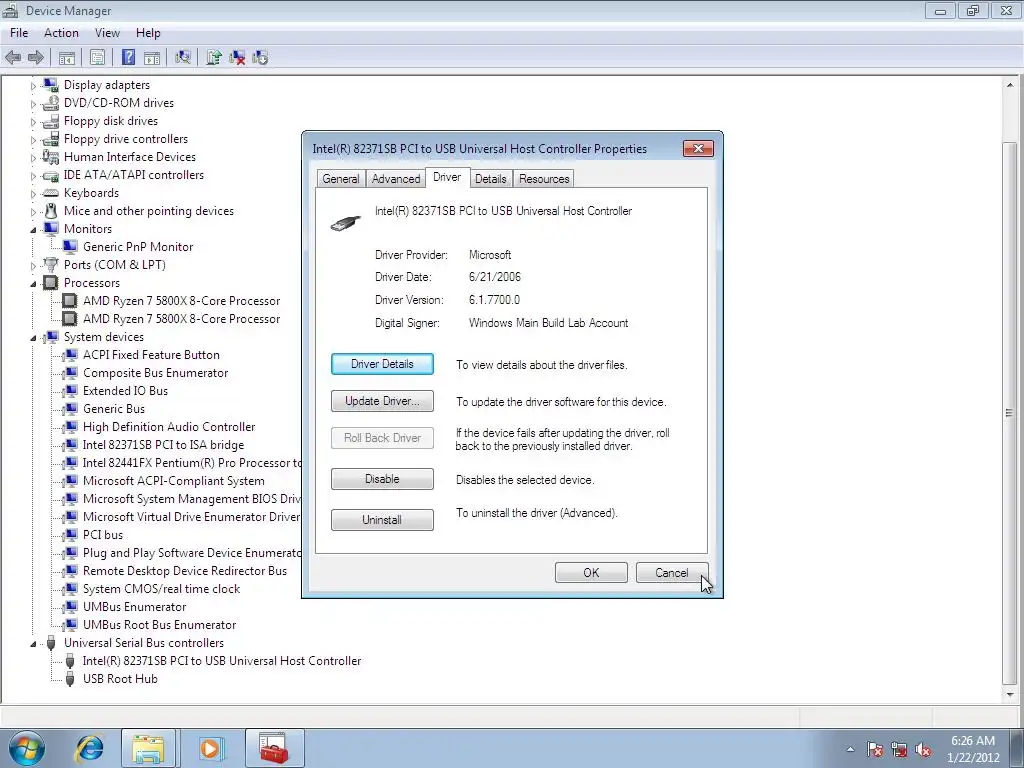The width and height of the screenshot is (1024, 768).
Task: Show hidden tray icons arrow
Action: point(850,750)
